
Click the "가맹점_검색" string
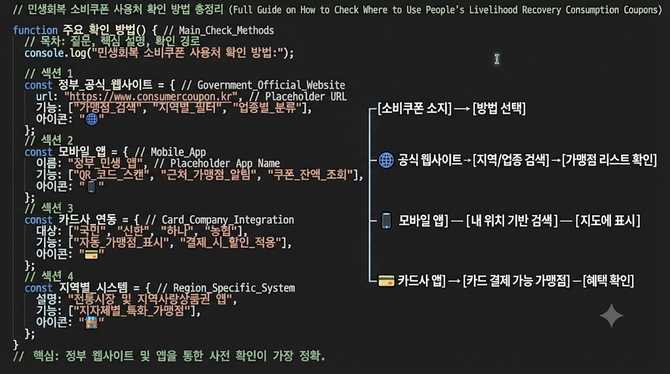(x=108, y=108)
